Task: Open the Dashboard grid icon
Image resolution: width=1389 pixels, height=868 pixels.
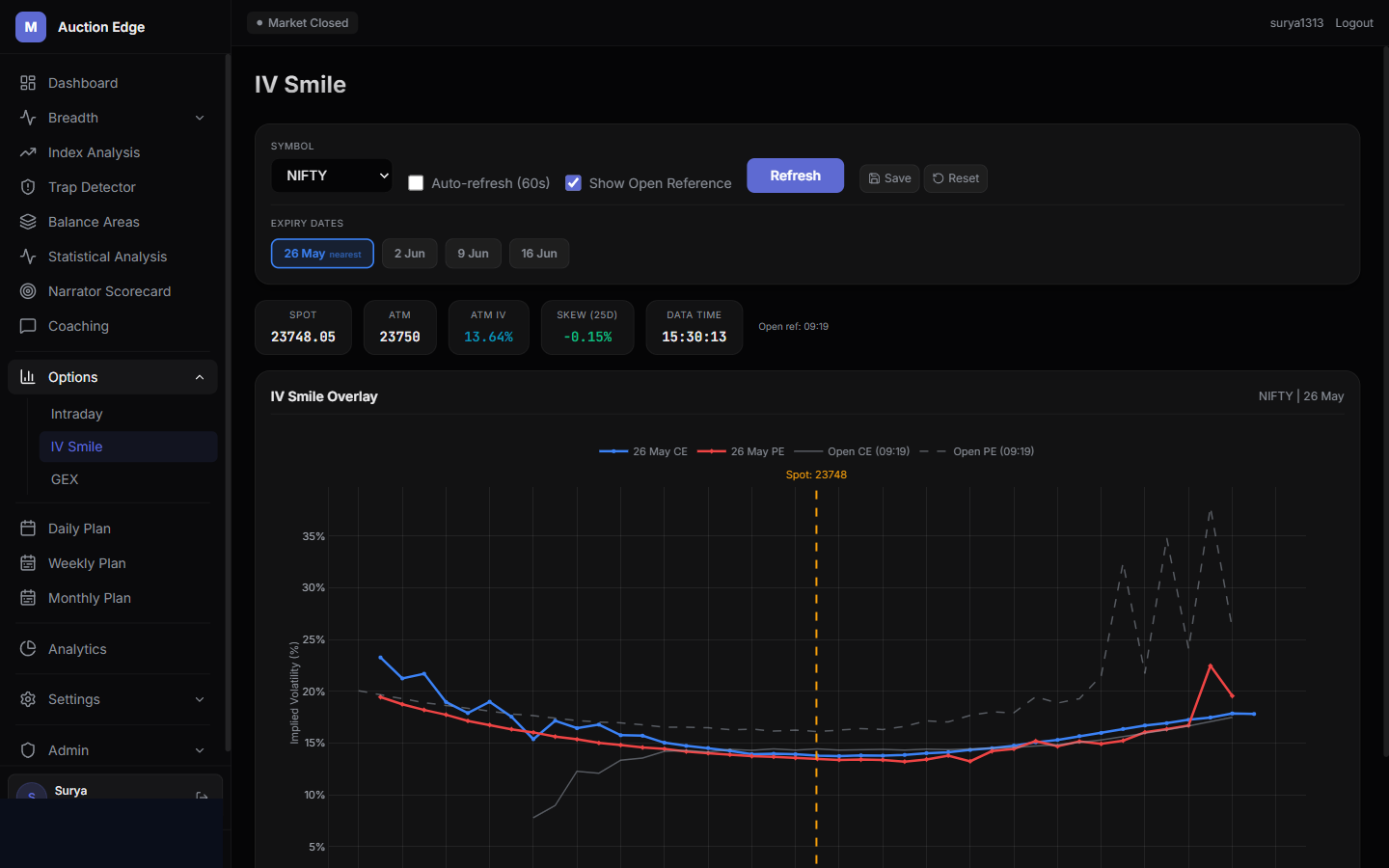Action: coord(28,83)
